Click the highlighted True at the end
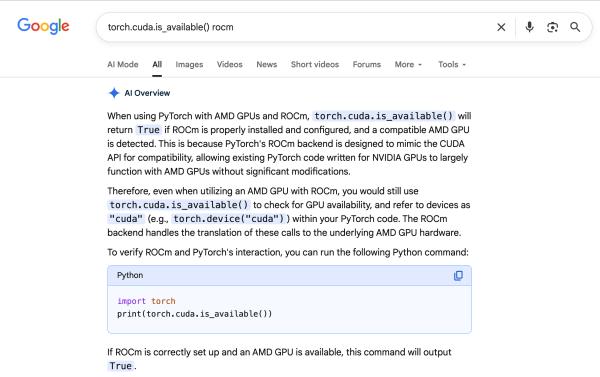Viewport: 600px width, 377px height. pos(121,366)
